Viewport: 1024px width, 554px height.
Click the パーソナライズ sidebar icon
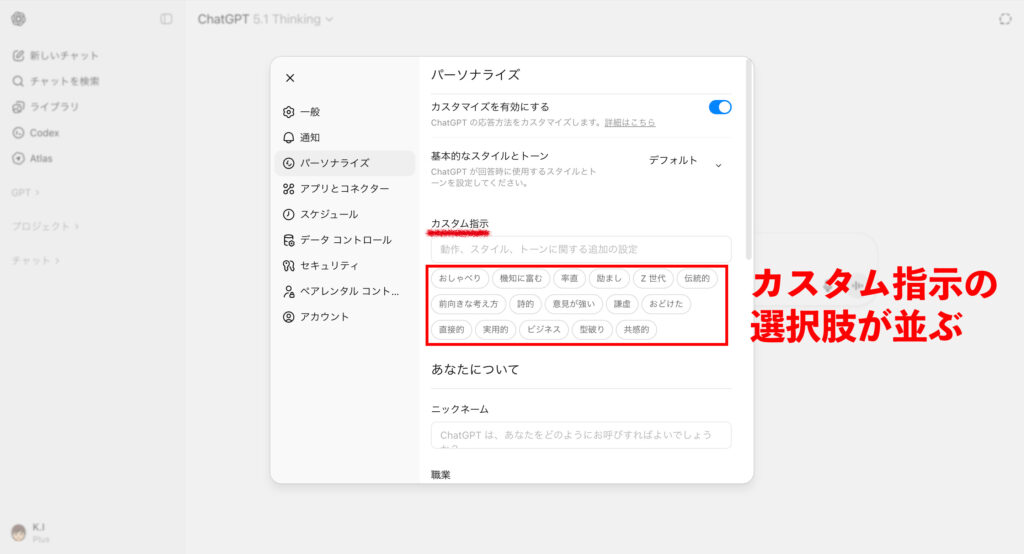point(289,163)
